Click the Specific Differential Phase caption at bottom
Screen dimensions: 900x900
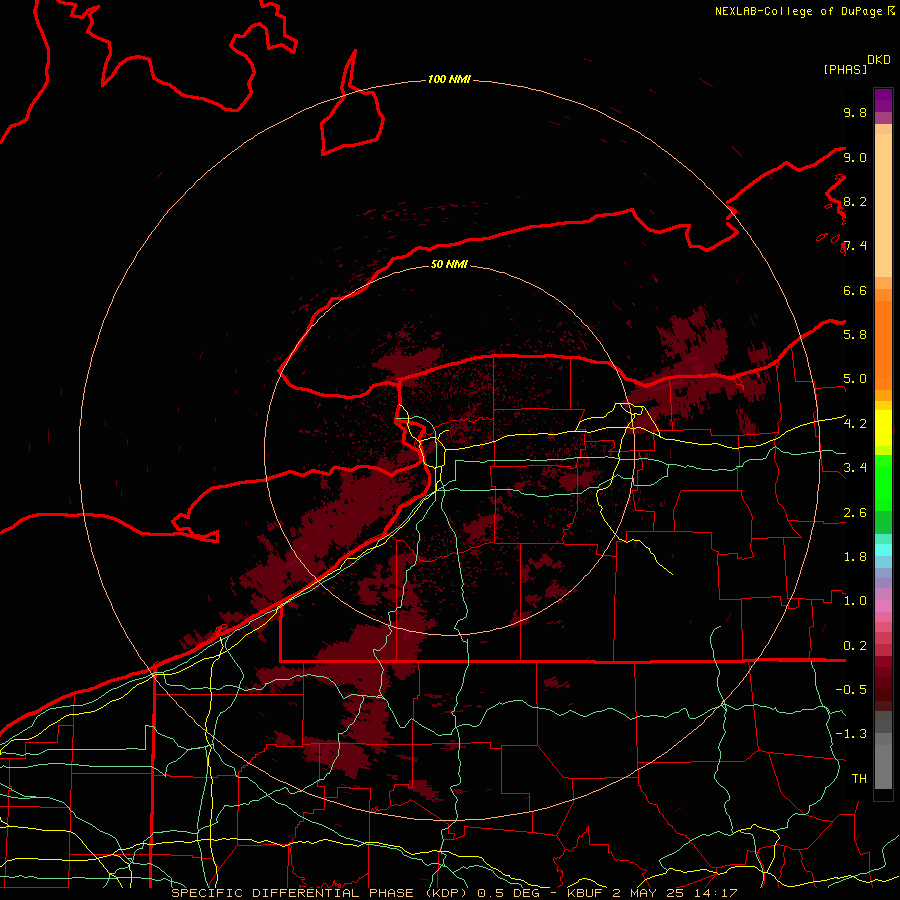click(x=454, y=893)
